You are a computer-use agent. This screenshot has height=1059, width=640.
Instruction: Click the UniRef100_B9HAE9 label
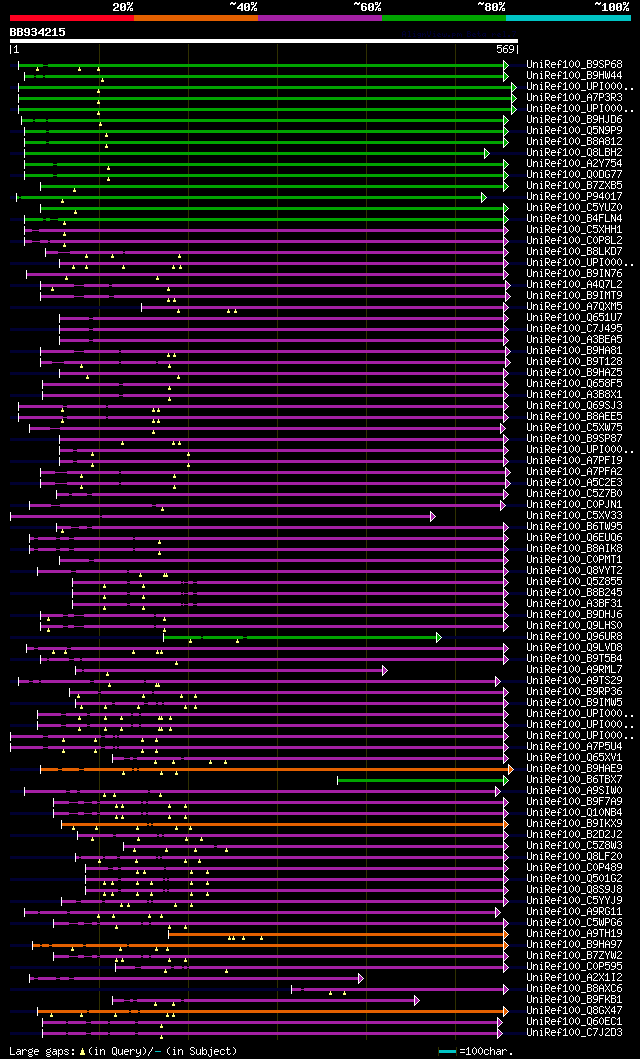(575, 769)
